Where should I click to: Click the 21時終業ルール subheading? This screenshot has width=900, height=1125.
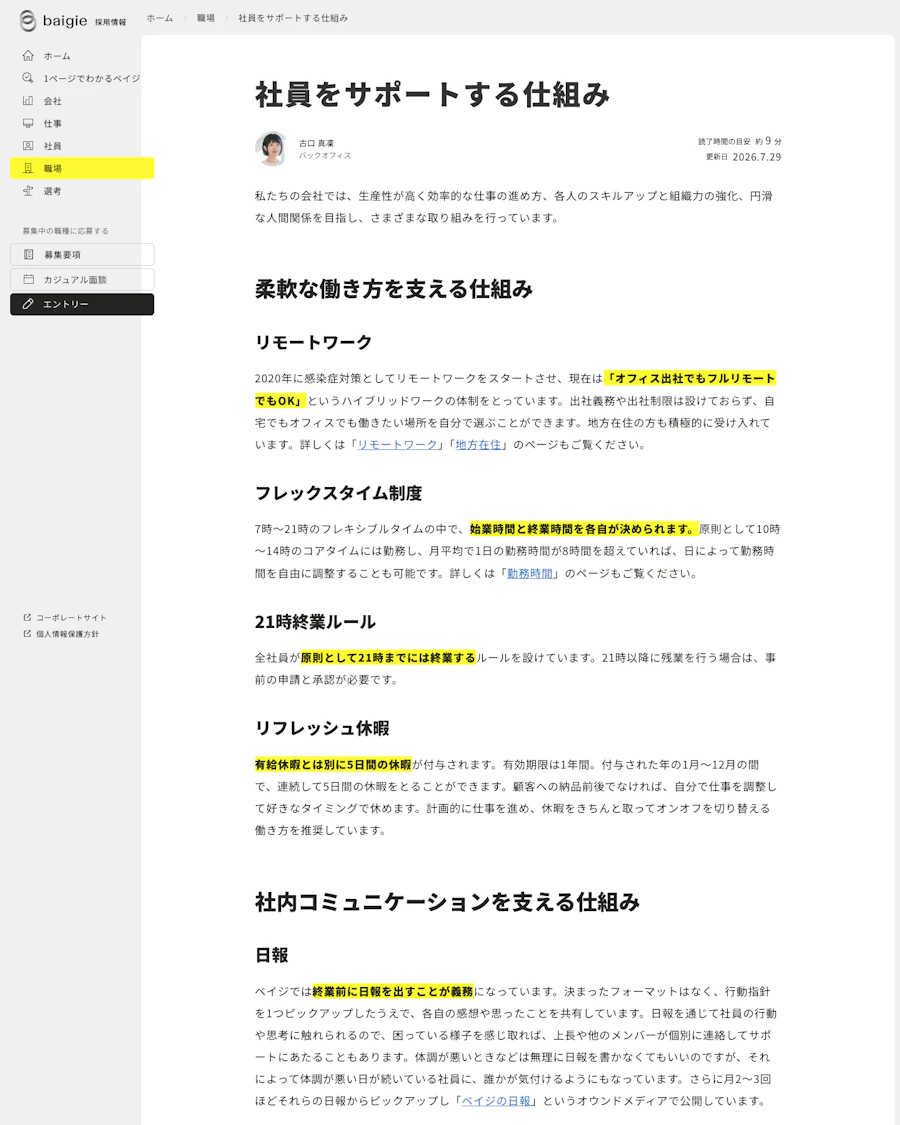pos(315,621)
